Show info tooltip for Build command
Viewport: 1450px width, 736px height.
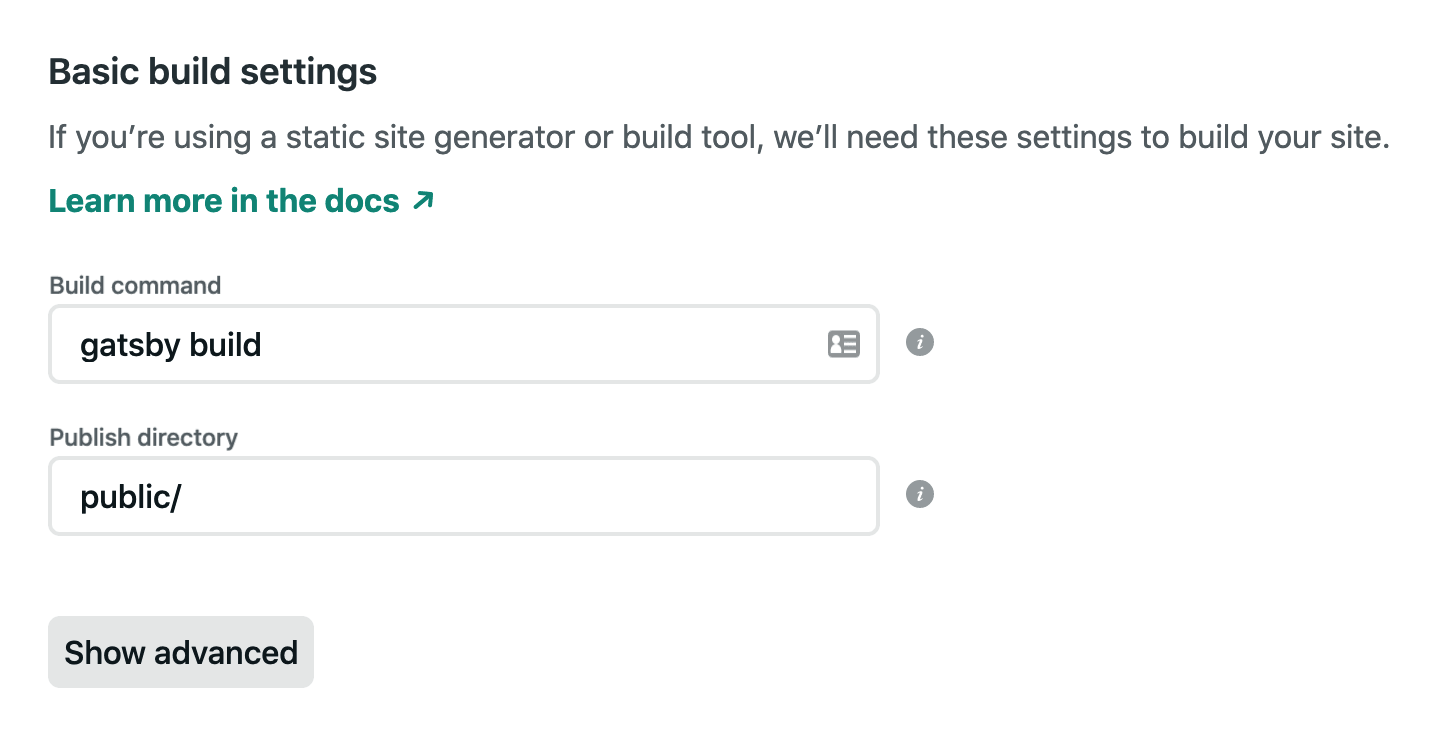click(920, 343)
